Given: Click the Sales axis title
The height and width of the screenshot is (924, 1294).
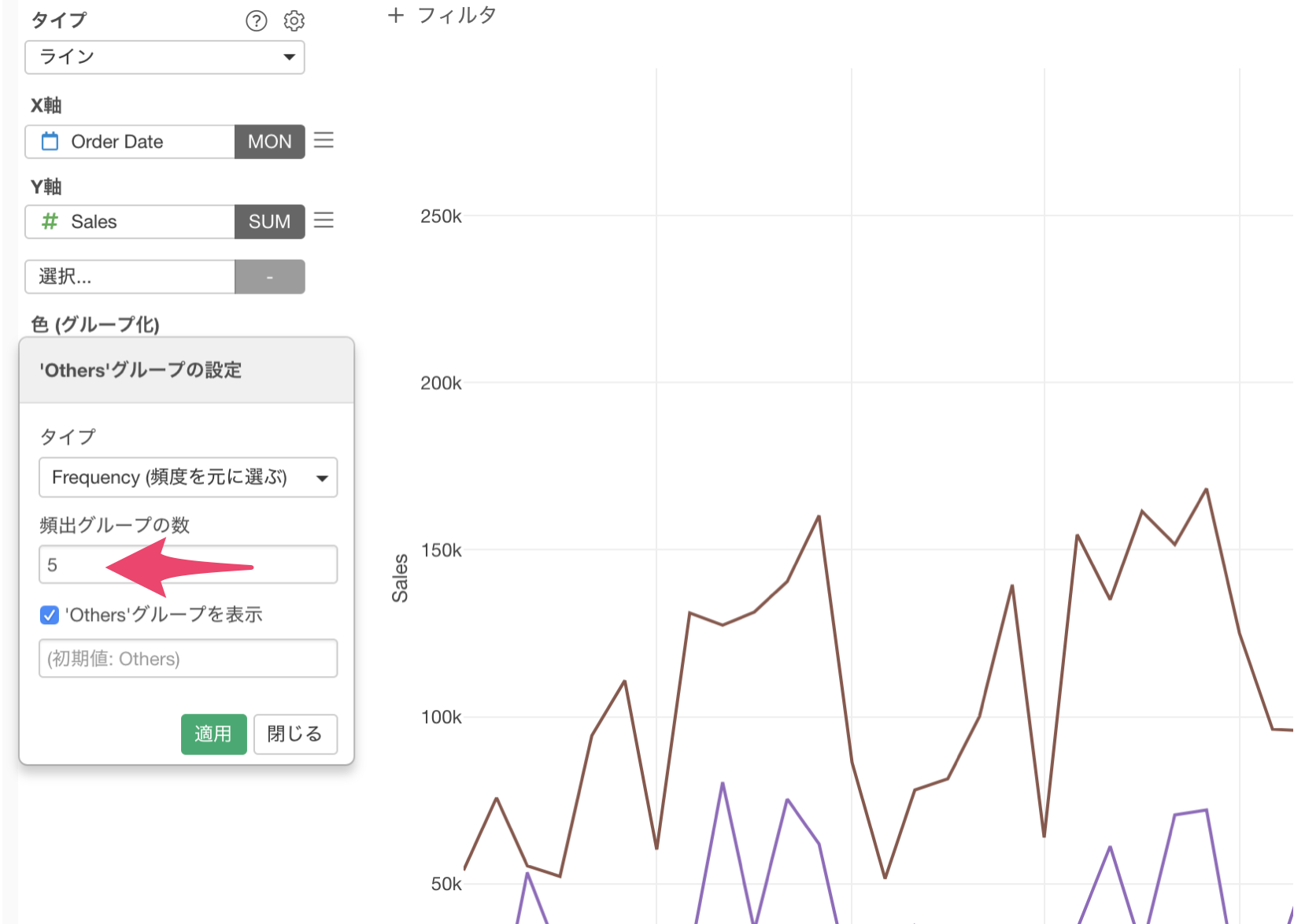Looking at the screenshot, I should pos(401,578).
